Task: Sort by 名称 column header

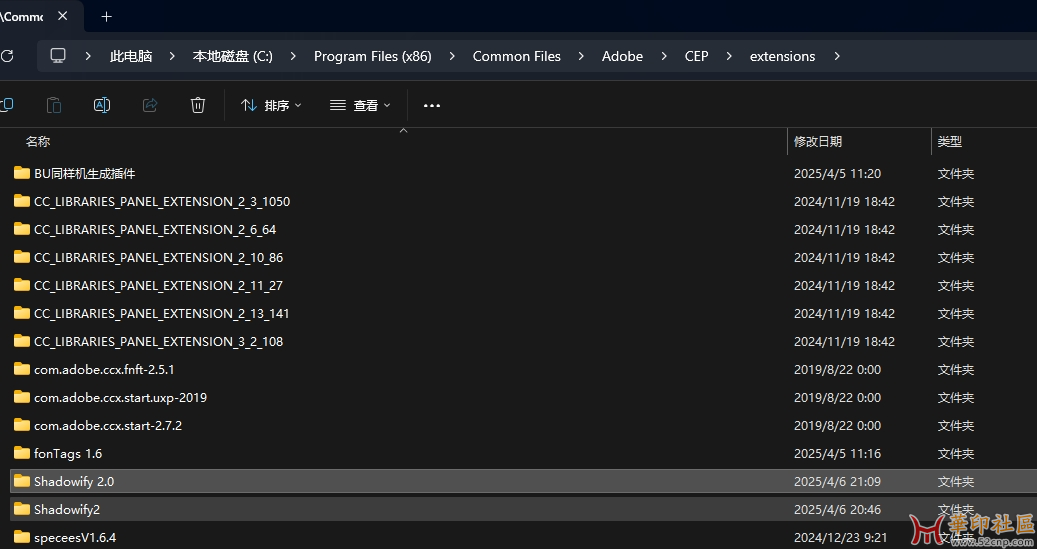Action: click(x=38, y=141)
